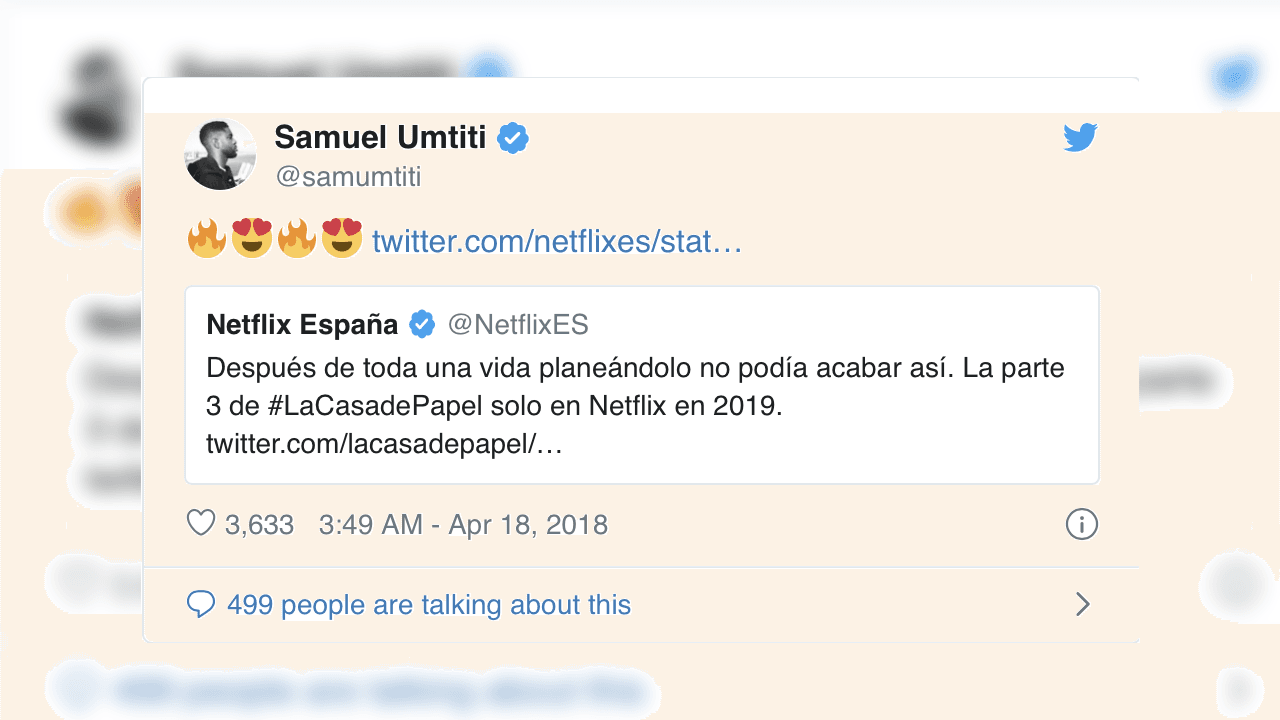The height and width of the screenshot is (720, 1280).
Task: Click the Twitter bird logo icon
Action: click(x=1080, y=139)
